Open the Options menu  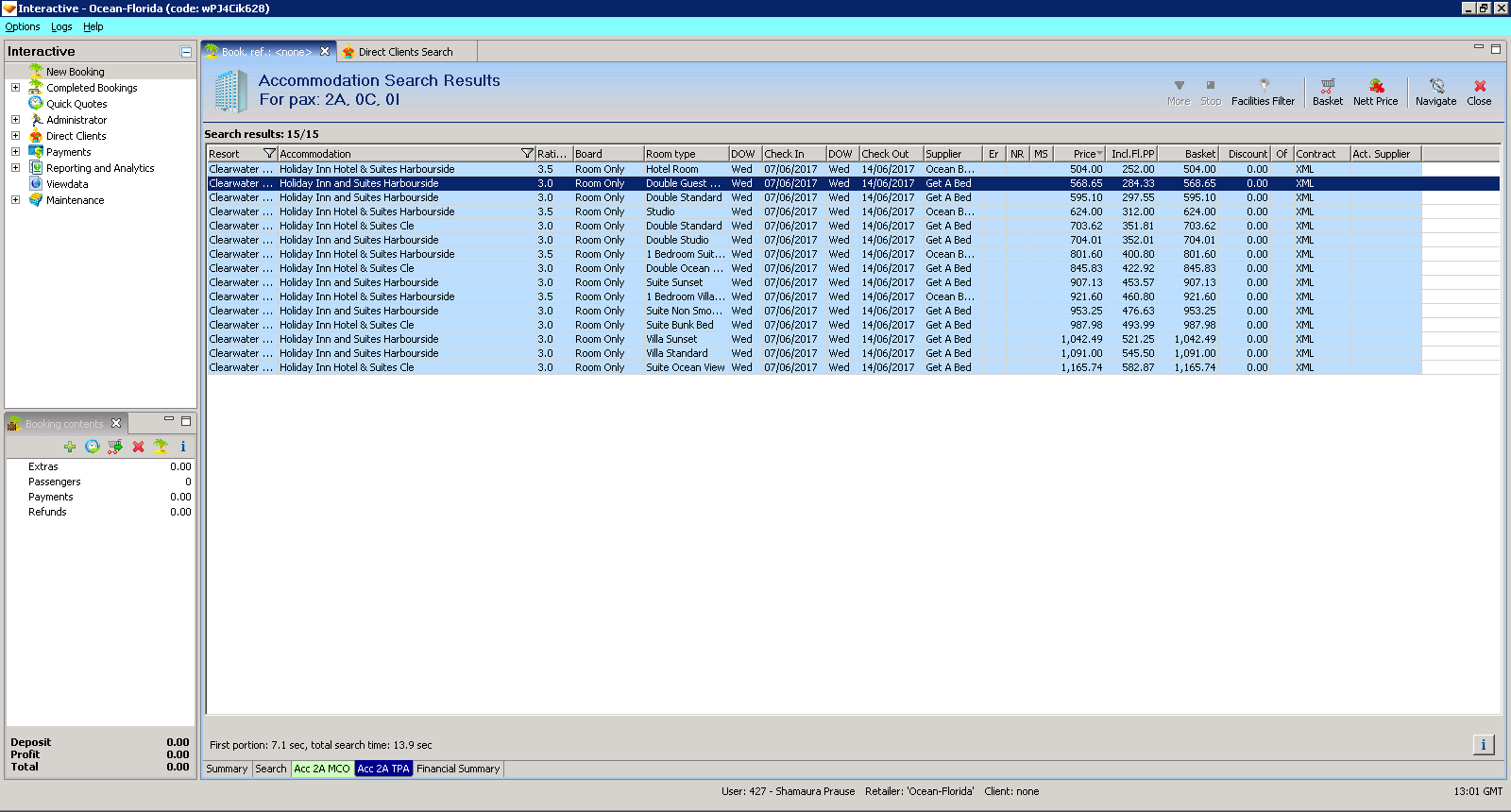pos(23,26)
